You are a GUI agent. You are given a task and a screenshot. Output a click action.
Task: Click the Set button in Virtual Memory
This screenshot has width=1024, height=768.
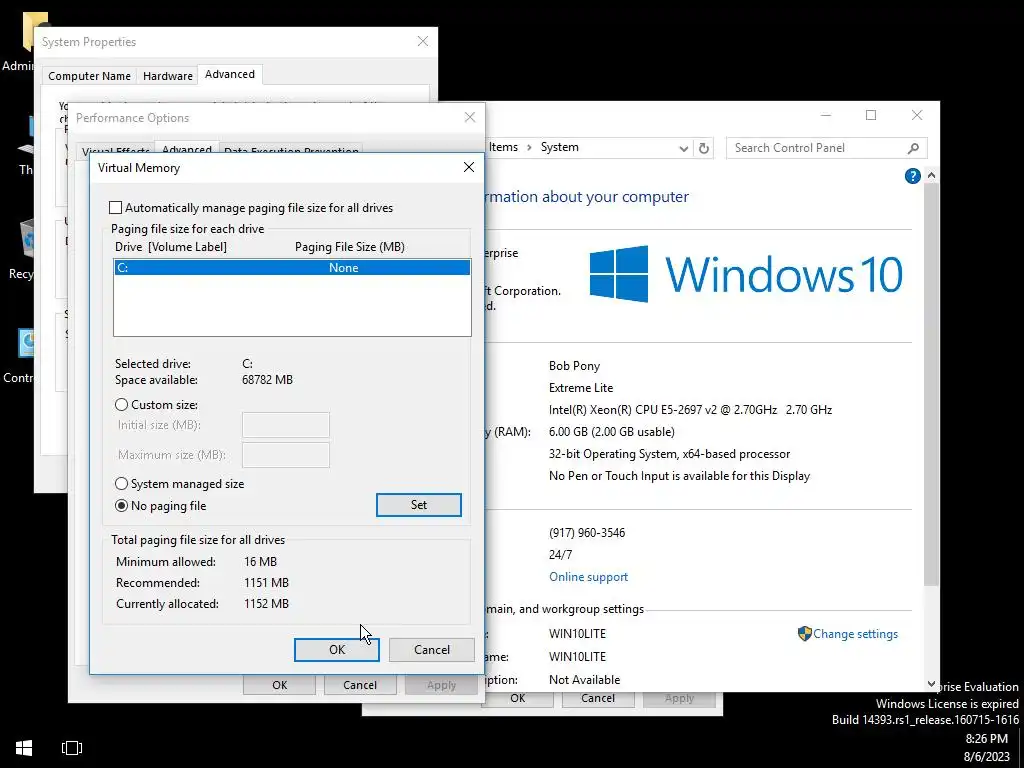tap(419, 505)
